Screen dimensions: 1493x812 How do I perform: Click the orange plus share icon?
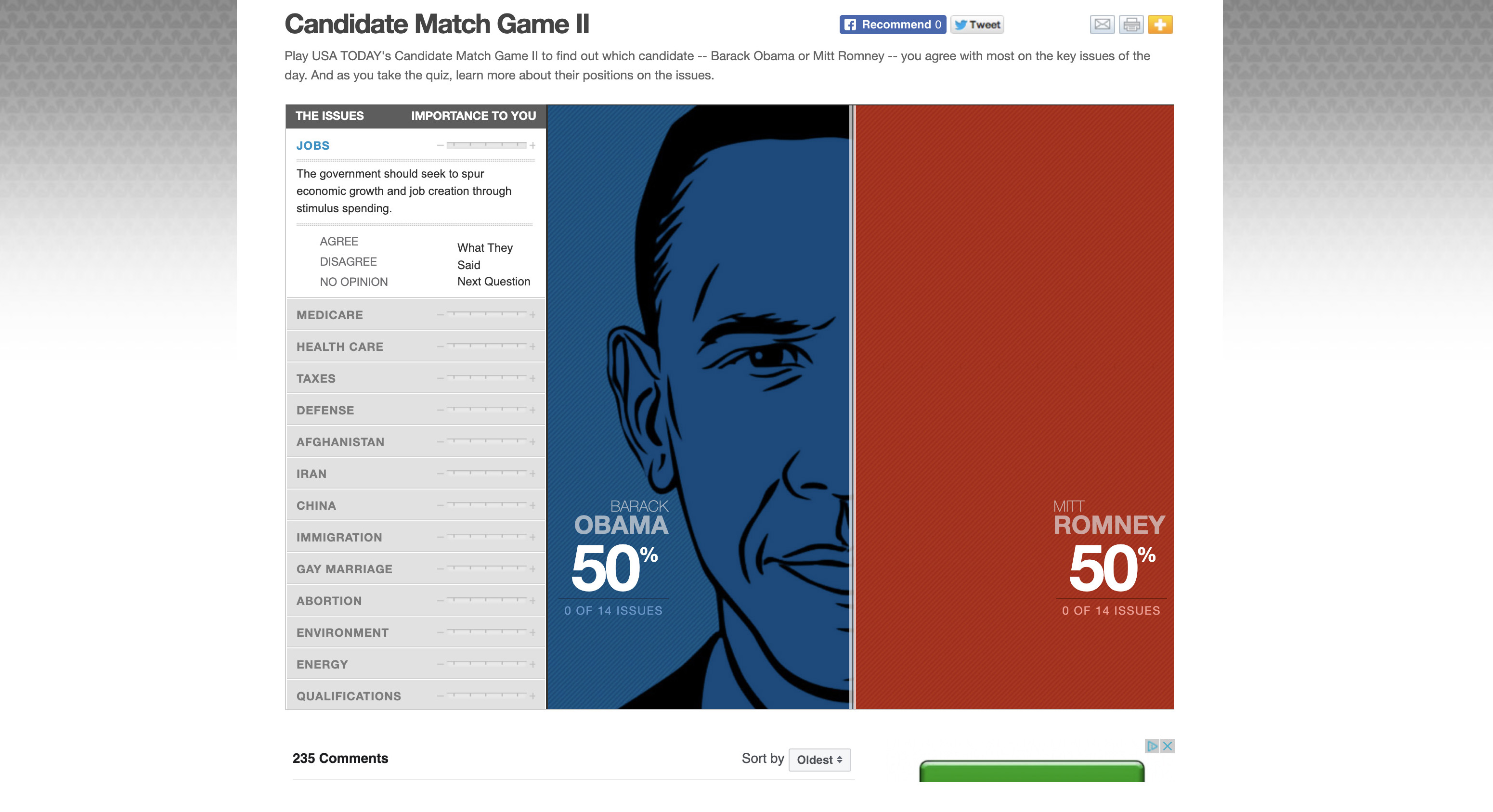(x=1160, y=25)
